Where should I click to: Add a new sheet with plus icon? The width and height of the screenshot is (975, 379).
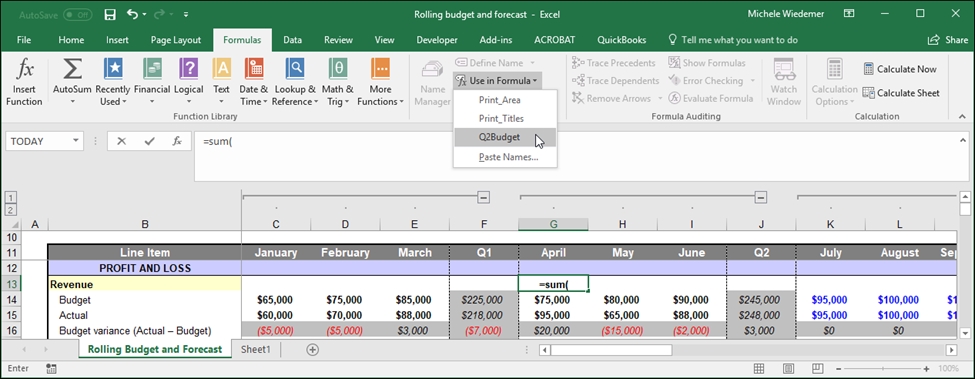pos(313,350)
